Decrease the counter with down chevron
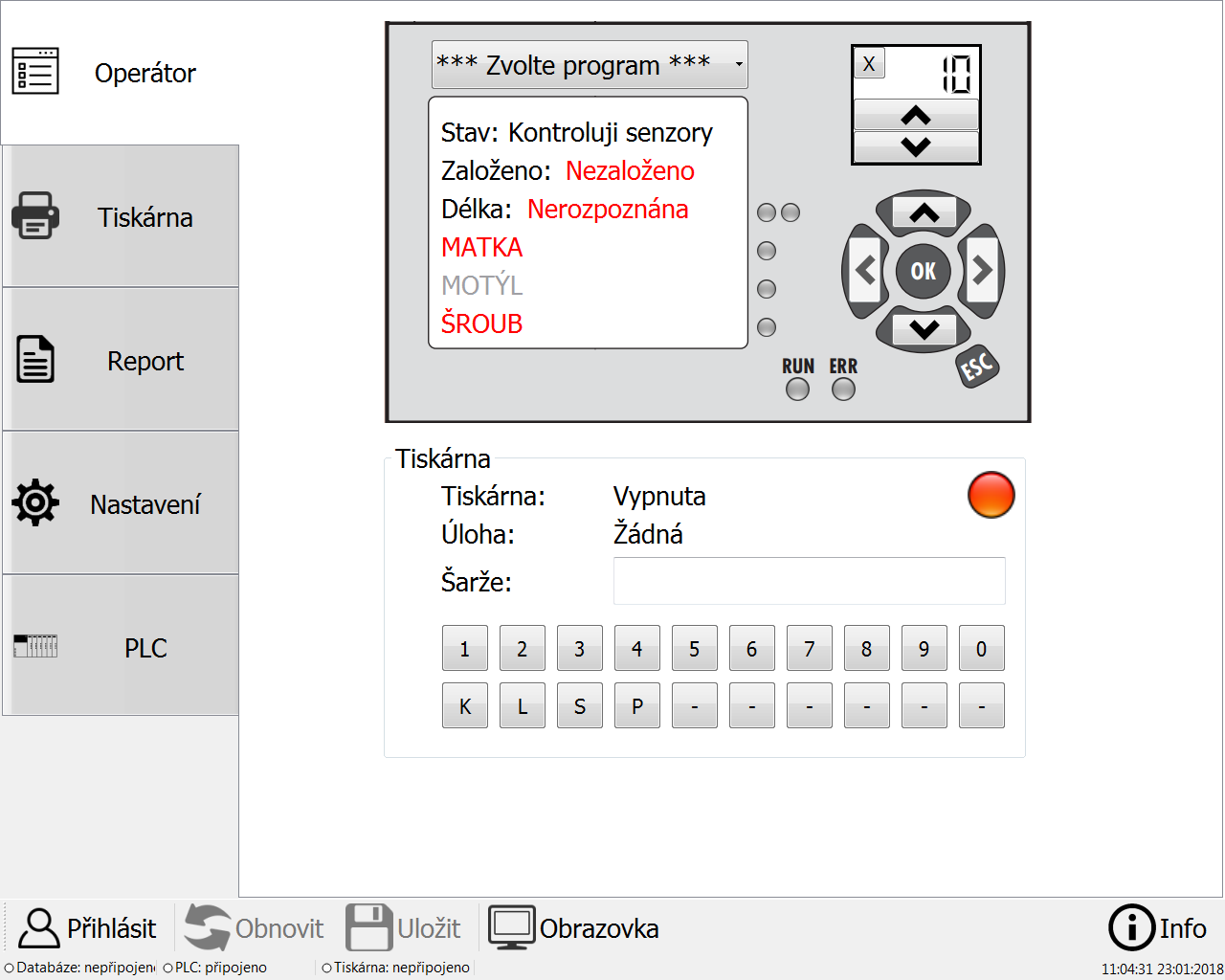 pyautogui.click(x=916, y=147)
